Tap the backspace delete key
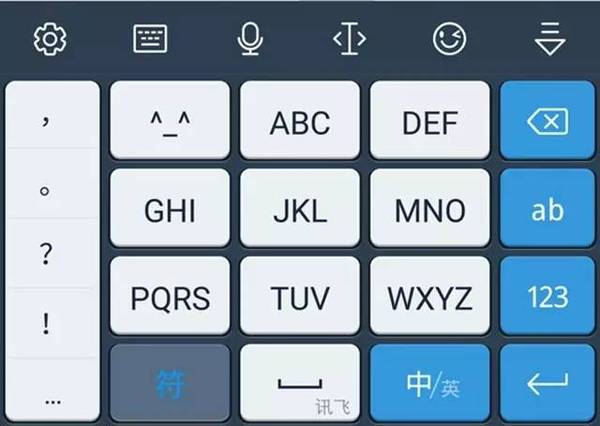This screenshot has width=600, height=426. [548, 120]
